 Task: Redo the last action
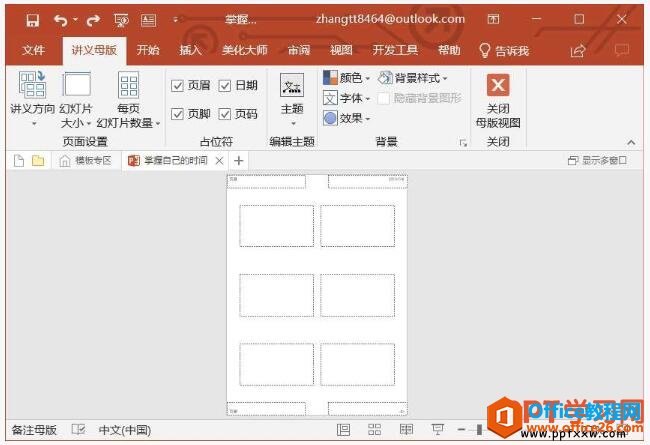pos(93,19)
